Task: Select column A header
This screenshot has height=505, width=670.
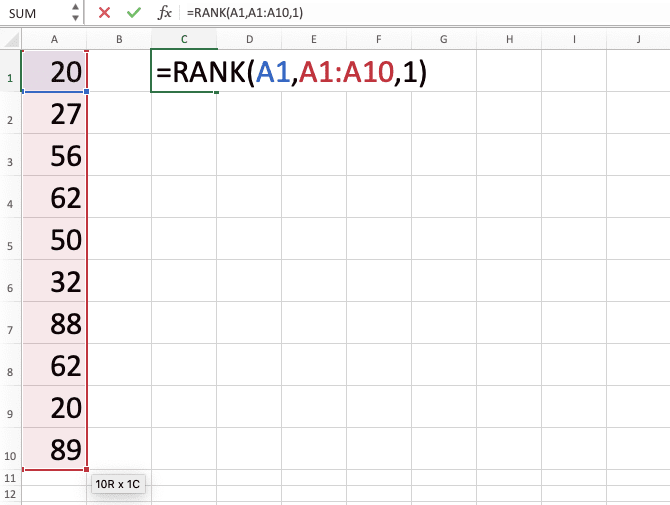Action: point(54,39)
